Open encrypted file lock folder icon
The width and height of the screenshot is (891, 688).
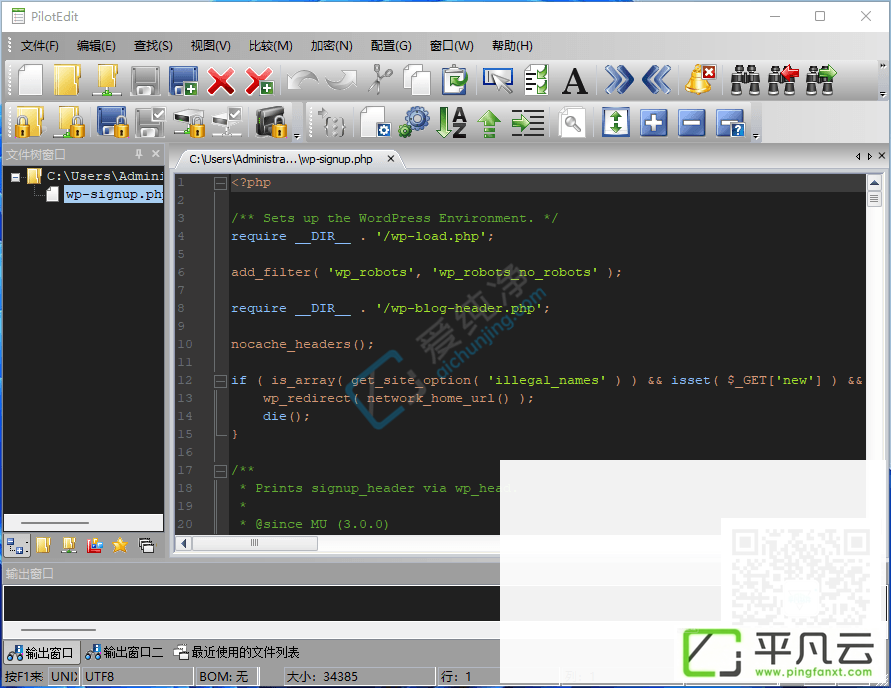[x=30, y=122]
